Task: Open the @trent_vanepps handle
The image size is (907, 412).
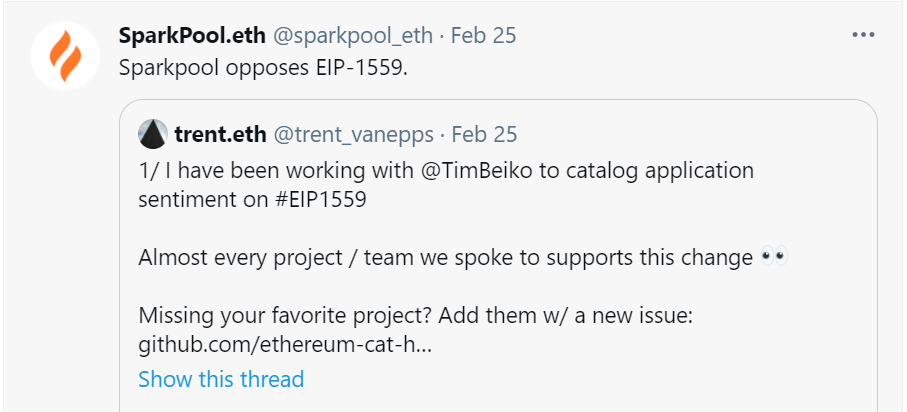Action: coord(353,135)
